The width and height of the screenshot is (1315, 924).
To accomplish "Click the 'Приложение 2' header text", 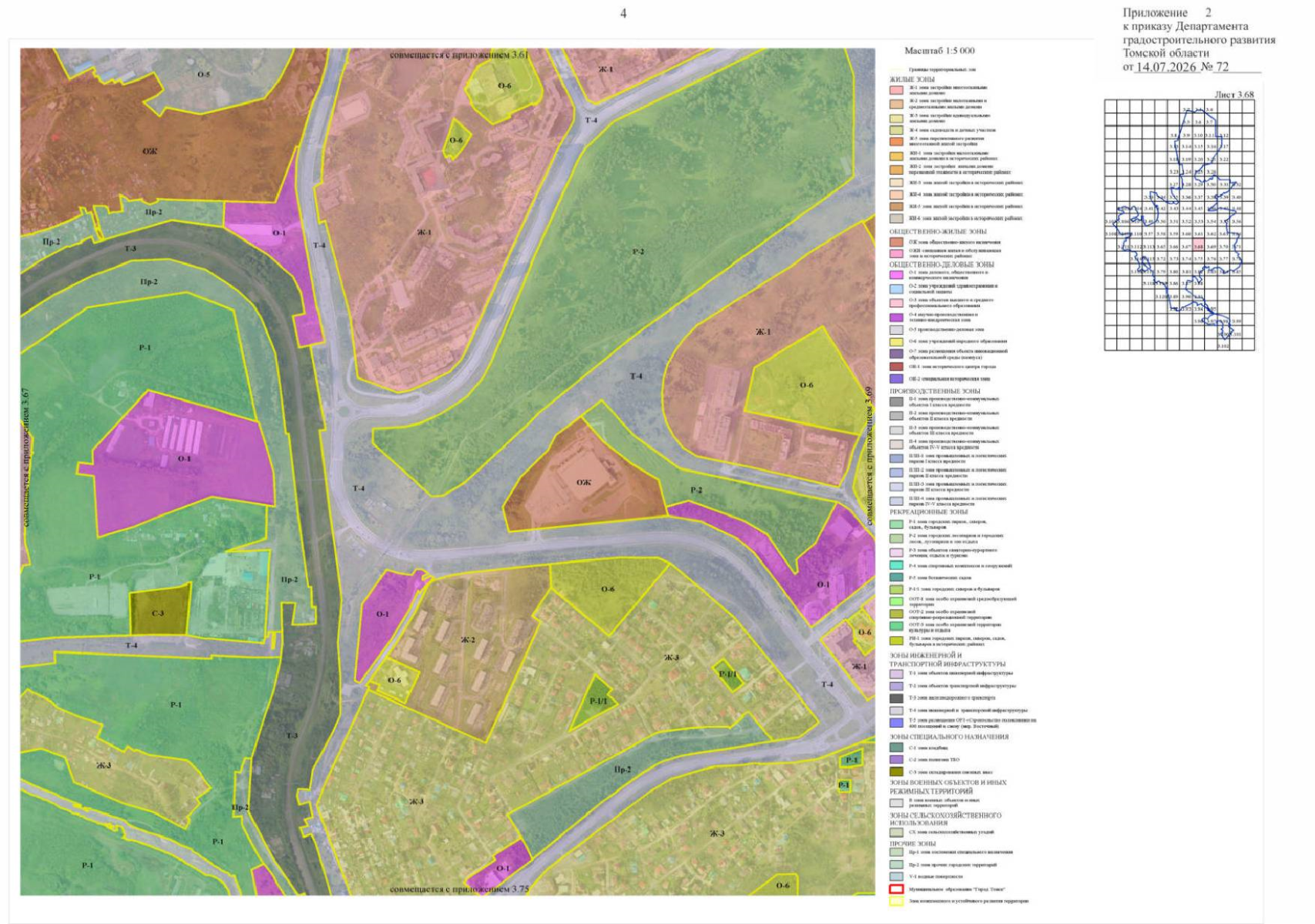I will click(x=1167, y=13).
